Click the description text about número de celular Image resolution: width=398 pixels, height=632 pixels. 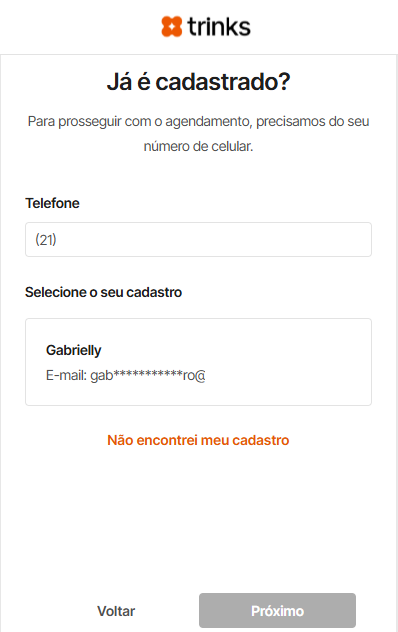tap(198, 133)
